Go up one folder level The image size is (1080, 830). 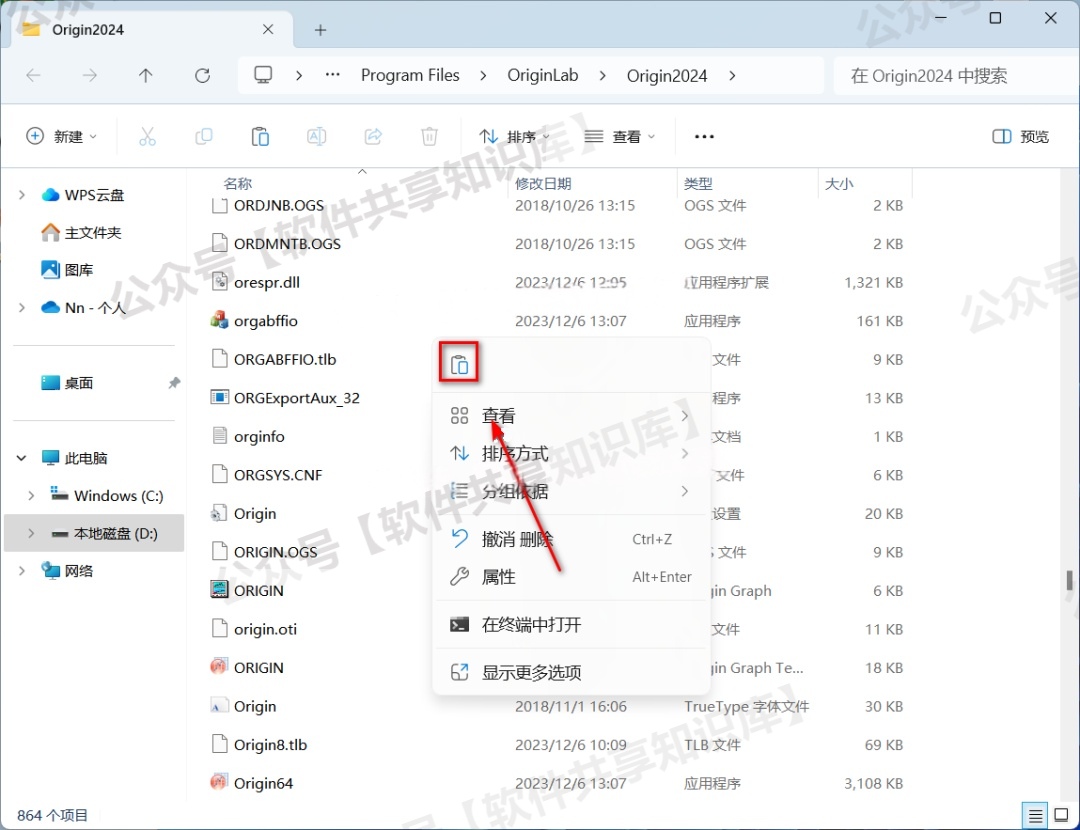click(x=145, y=75)
